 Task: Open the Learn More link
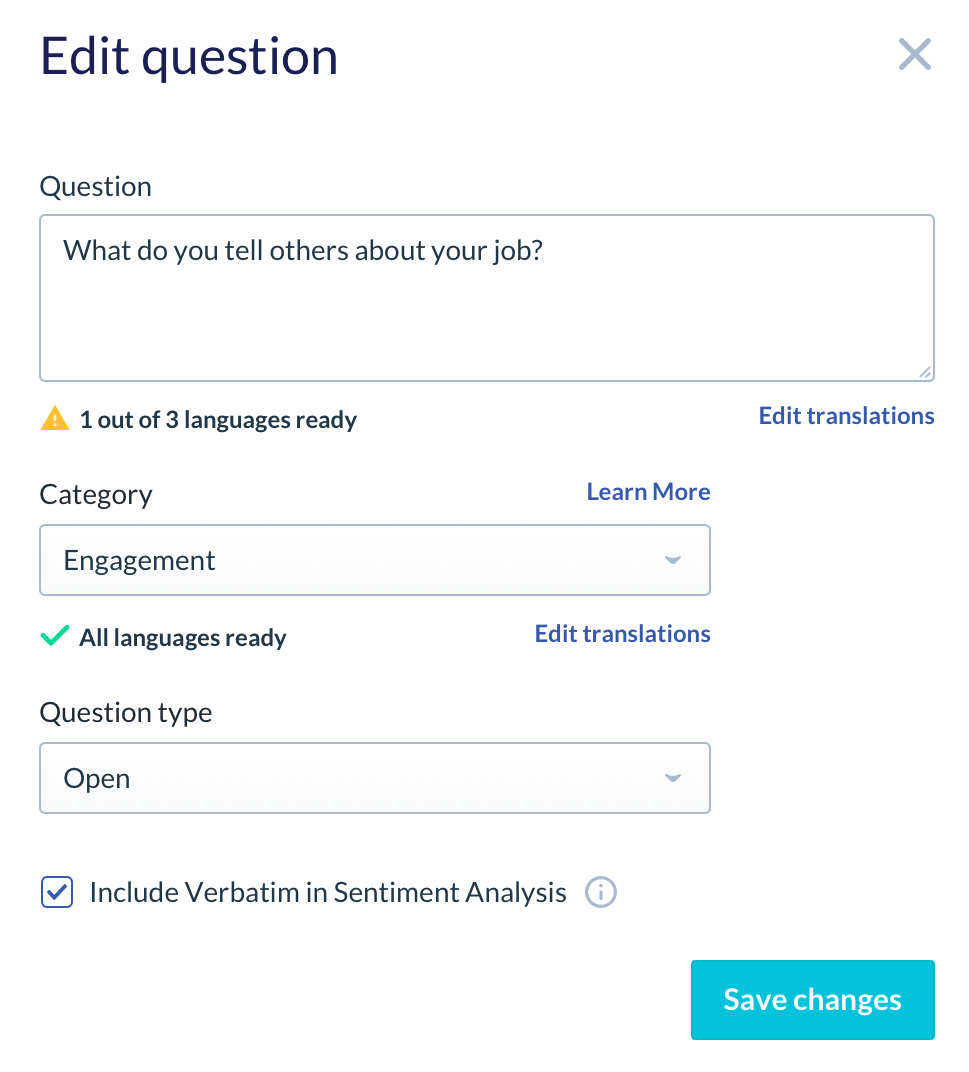tap(648, 492)
